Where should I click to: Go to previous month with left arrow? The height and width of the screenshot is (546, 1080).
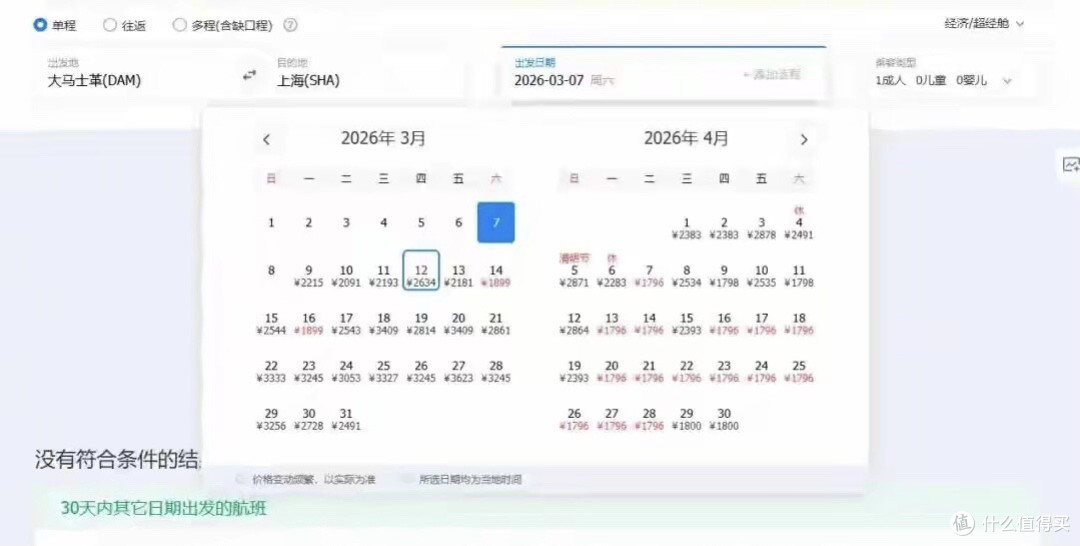click(x=267, y=140)
